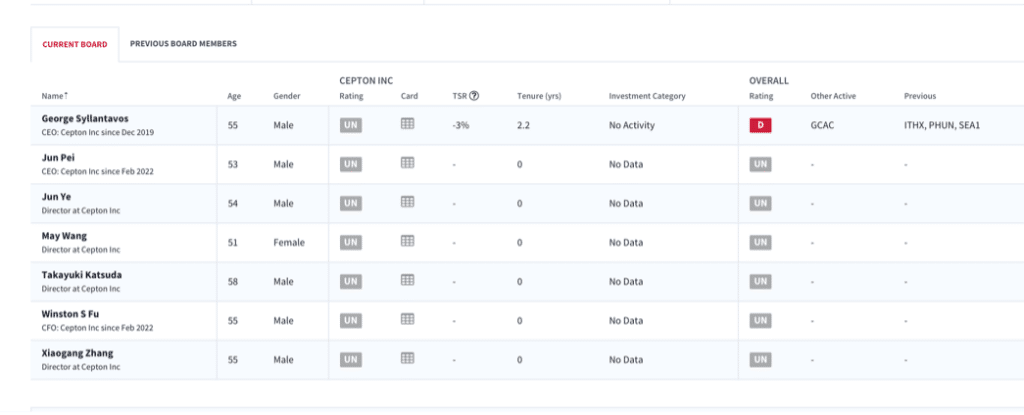Sort by the Investment Category column header

[647, 96]
